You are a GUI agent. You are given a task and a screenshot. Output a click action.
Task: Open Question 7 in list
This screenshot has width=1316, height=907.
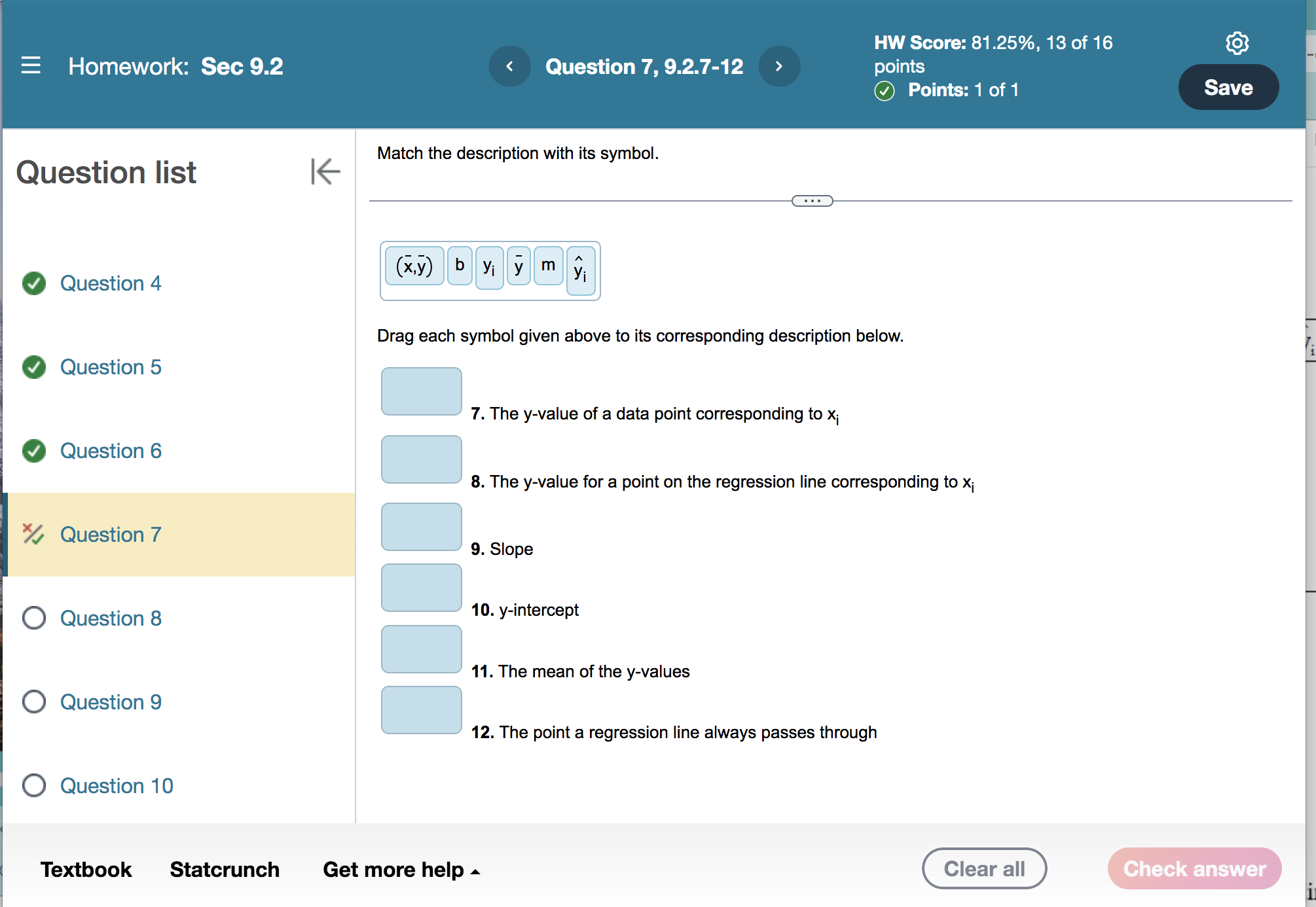pos(110,534)
